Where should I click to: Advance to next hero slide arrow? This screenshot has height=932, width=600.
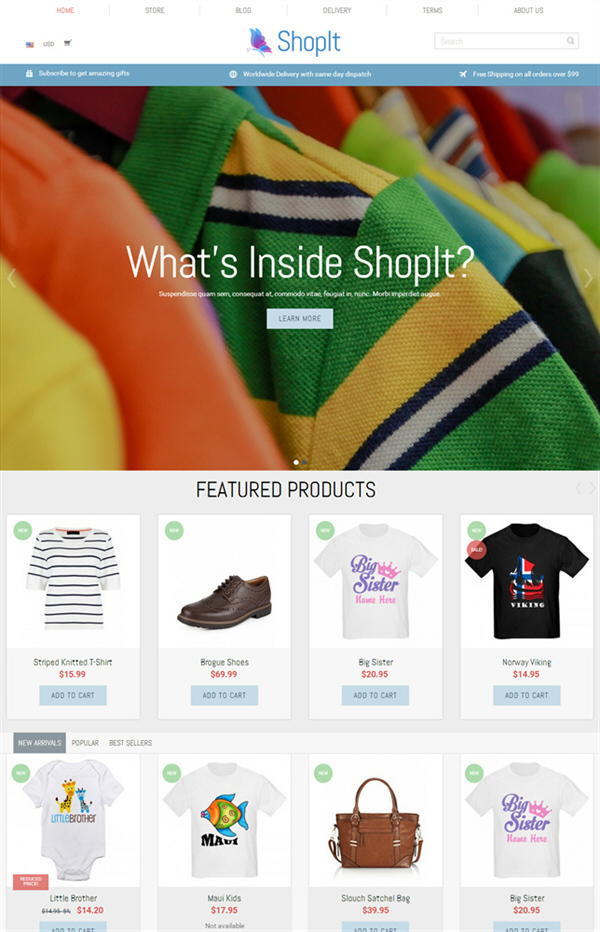point(588,278)
